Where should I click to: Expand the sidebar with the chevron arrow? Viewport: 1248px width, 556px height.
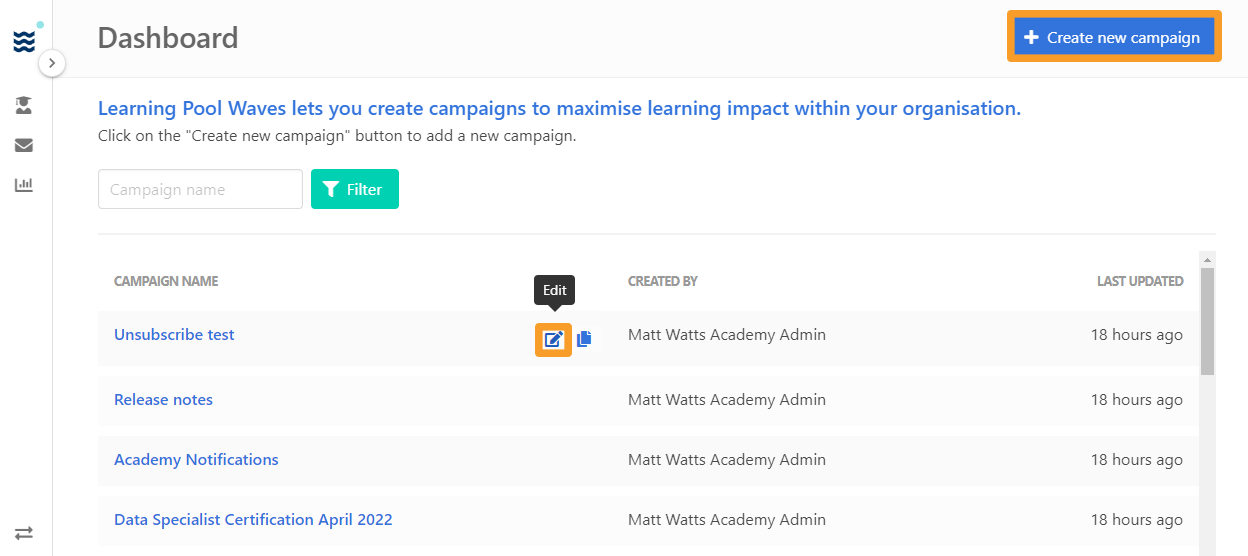(x=52, y=63)
